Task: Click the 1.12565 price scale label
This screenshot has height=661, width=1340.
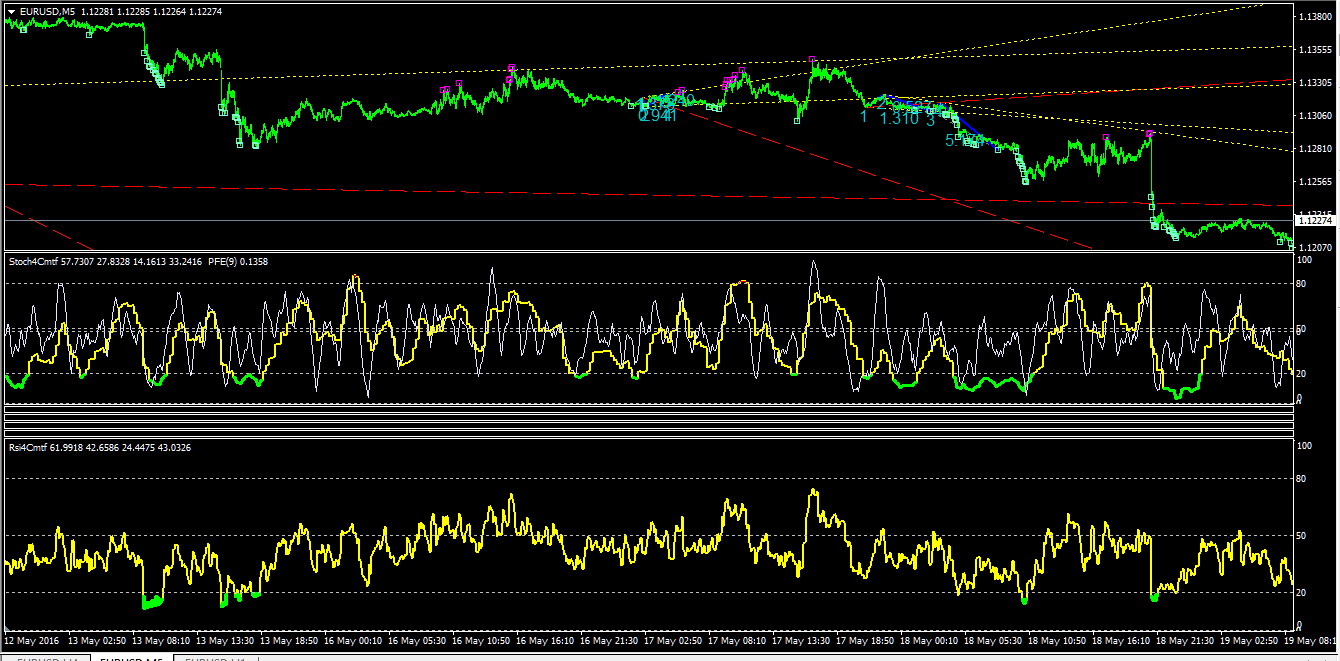Action: point(1317,182)
